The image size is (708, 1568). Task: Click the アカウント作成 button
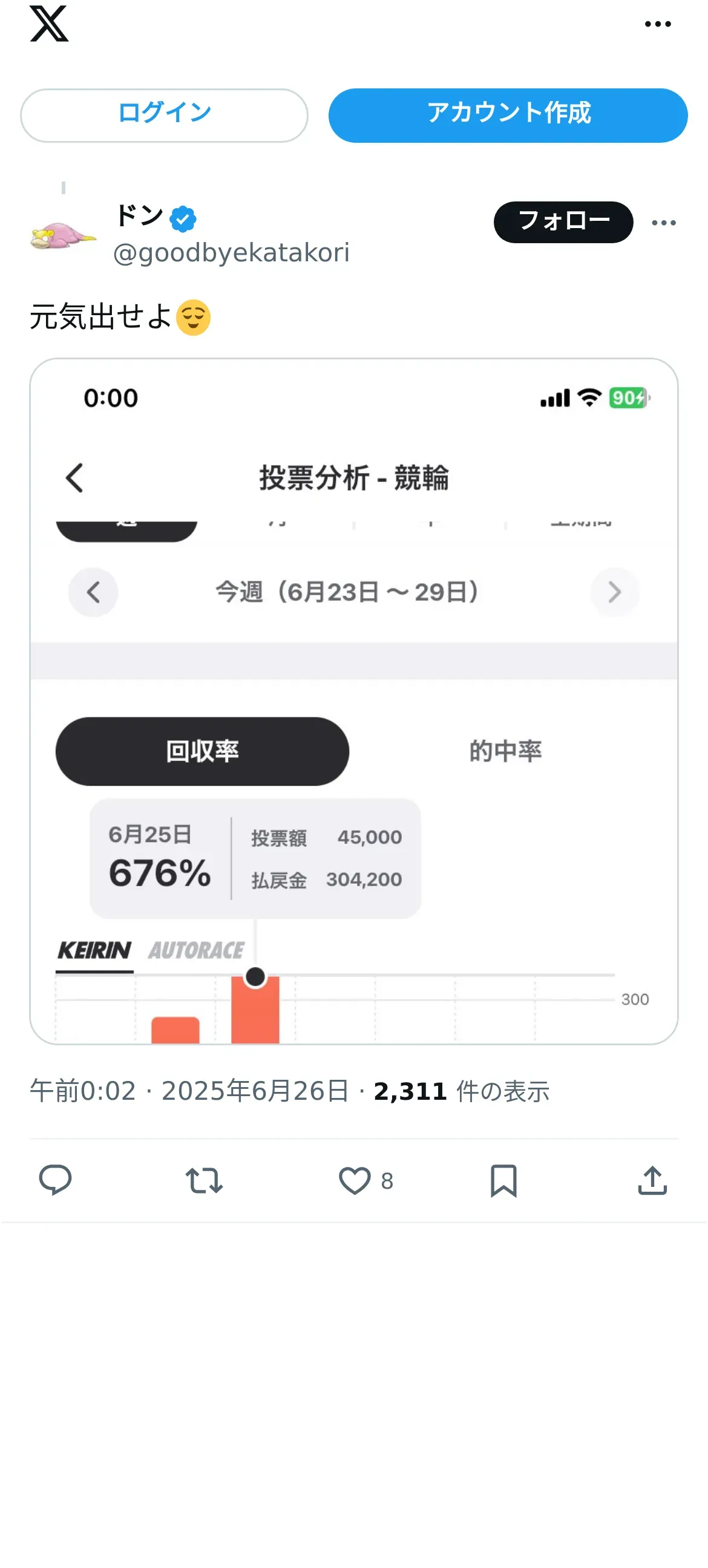tap(508, 115)
